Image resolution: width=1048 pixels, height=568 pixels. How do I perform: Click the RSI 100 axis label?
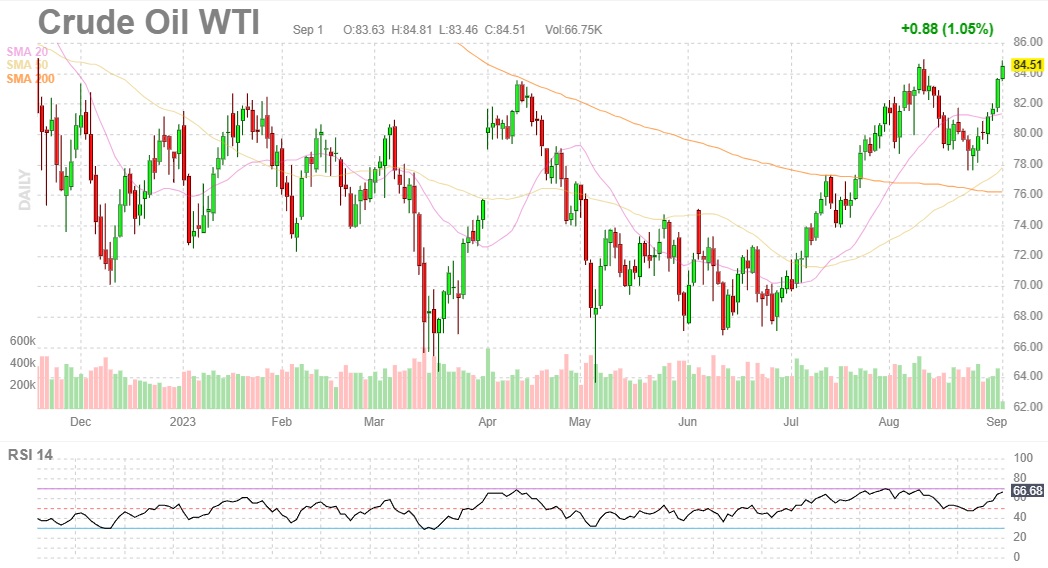(x=1023, y=458)
